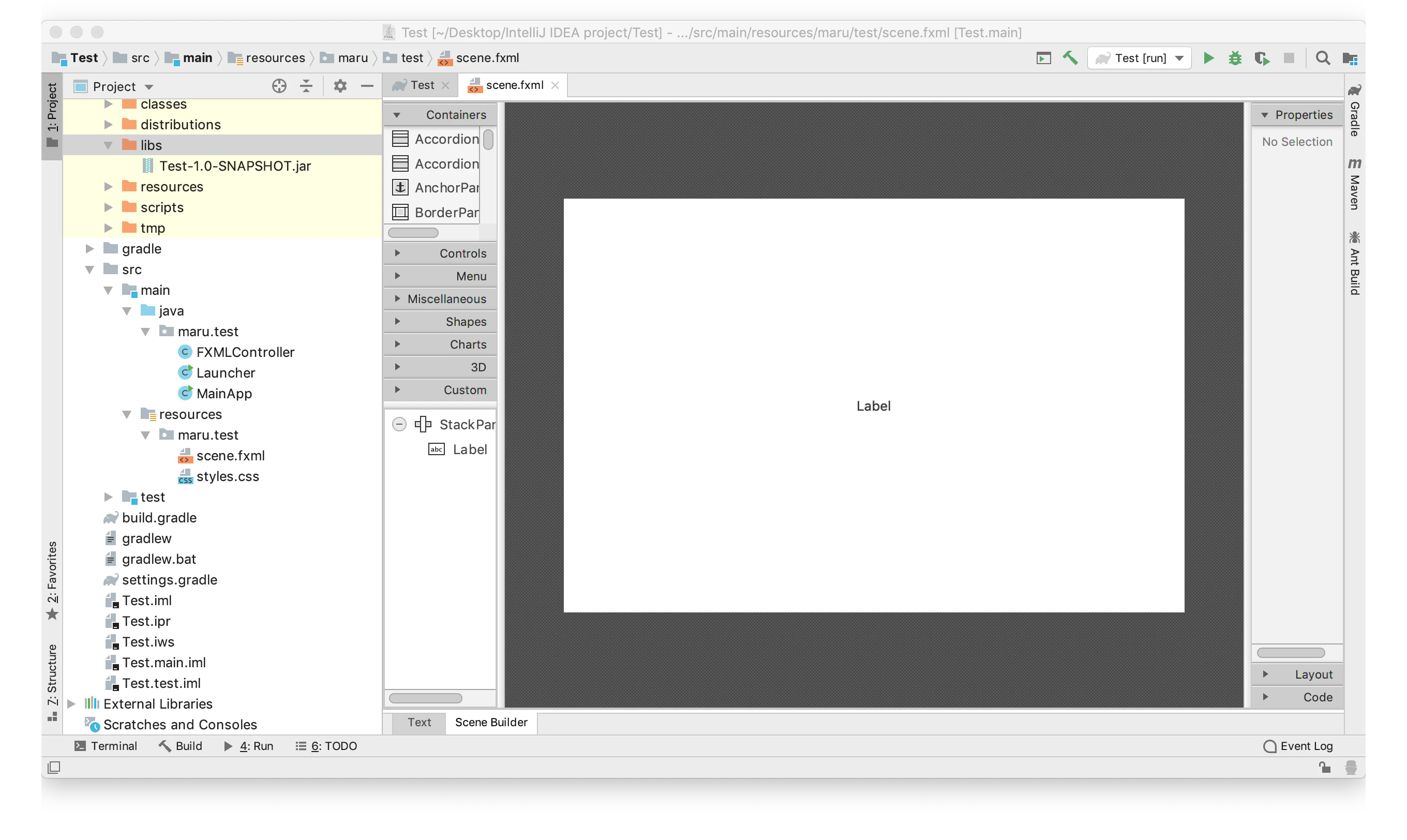Image resolution: width=1407 pixels, height=840 pixels.
Task: Open the Test [run] configuration dropdown
Action: pyautogui.click(x=1139, y=58)
